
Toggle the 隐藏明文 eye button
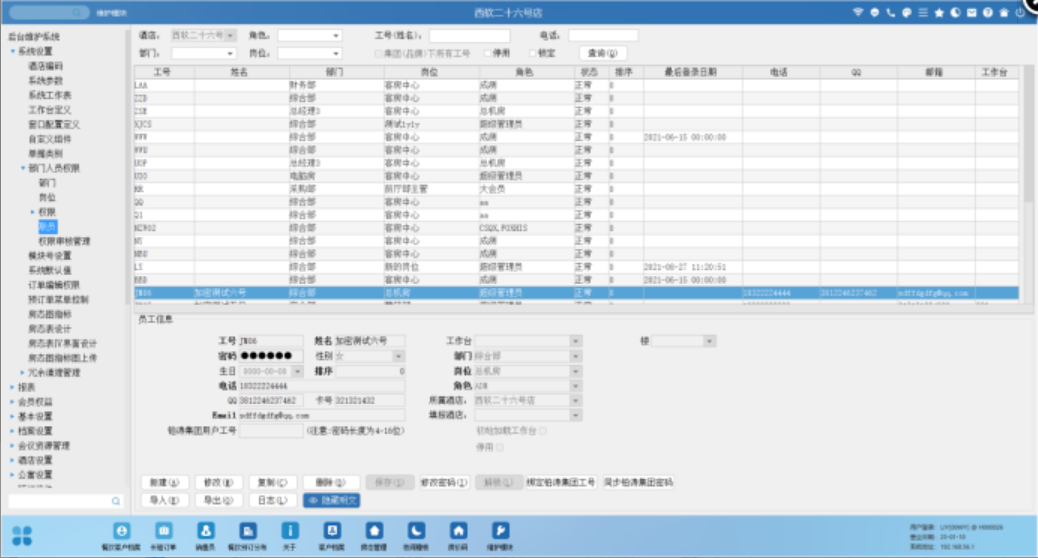coord(331,500)
